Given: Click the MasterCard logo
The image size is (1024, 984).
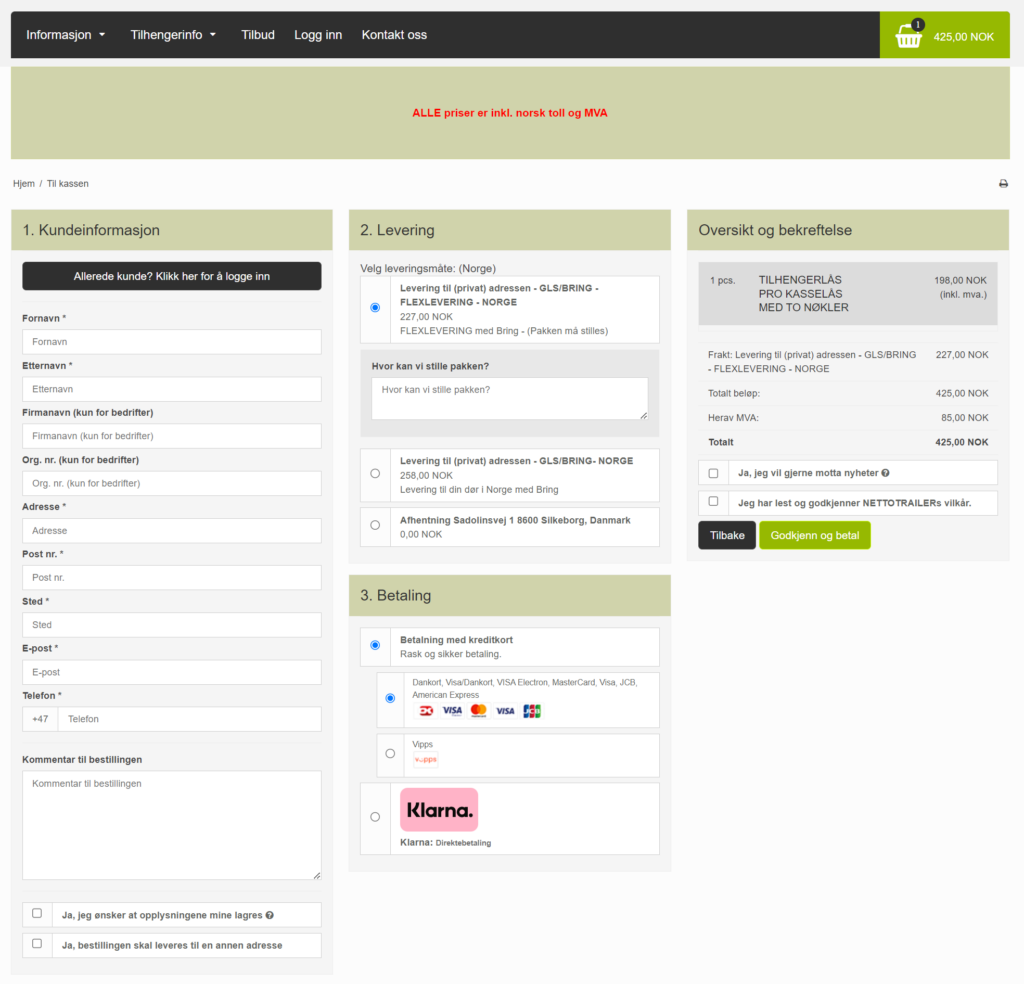Looking at the screenshot, I should (x=478, y=711).
